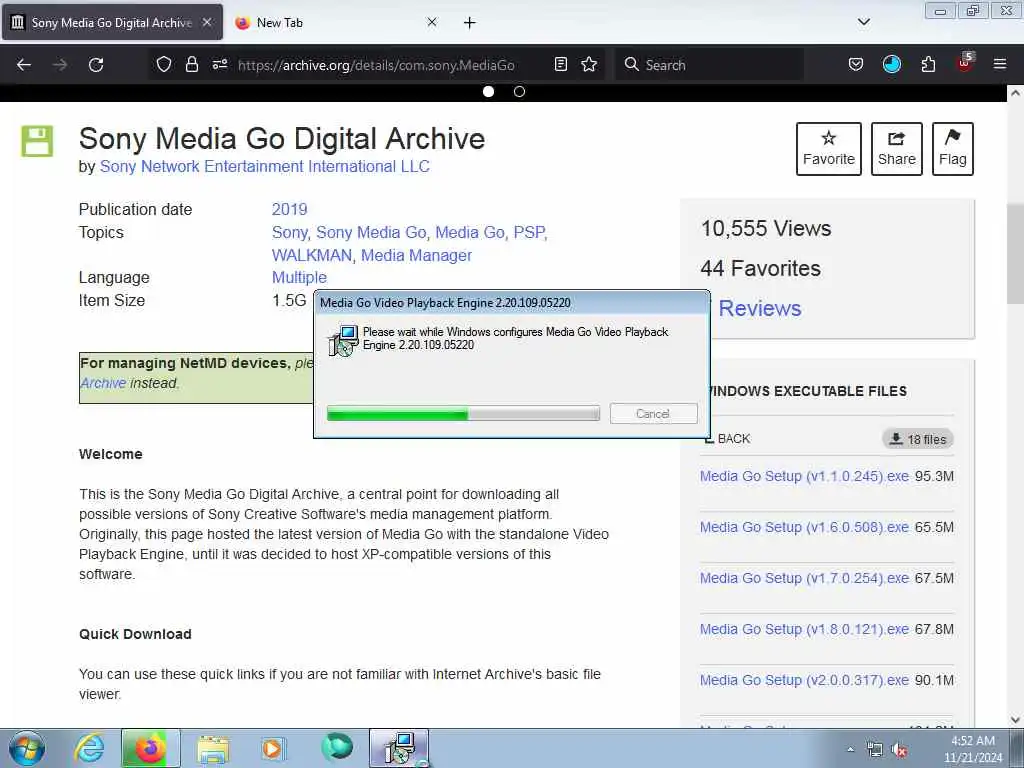This screenshot has width=1024, height=768.
Task: Click the Firefox taskbar icon
Action: (x=150, y=748)
